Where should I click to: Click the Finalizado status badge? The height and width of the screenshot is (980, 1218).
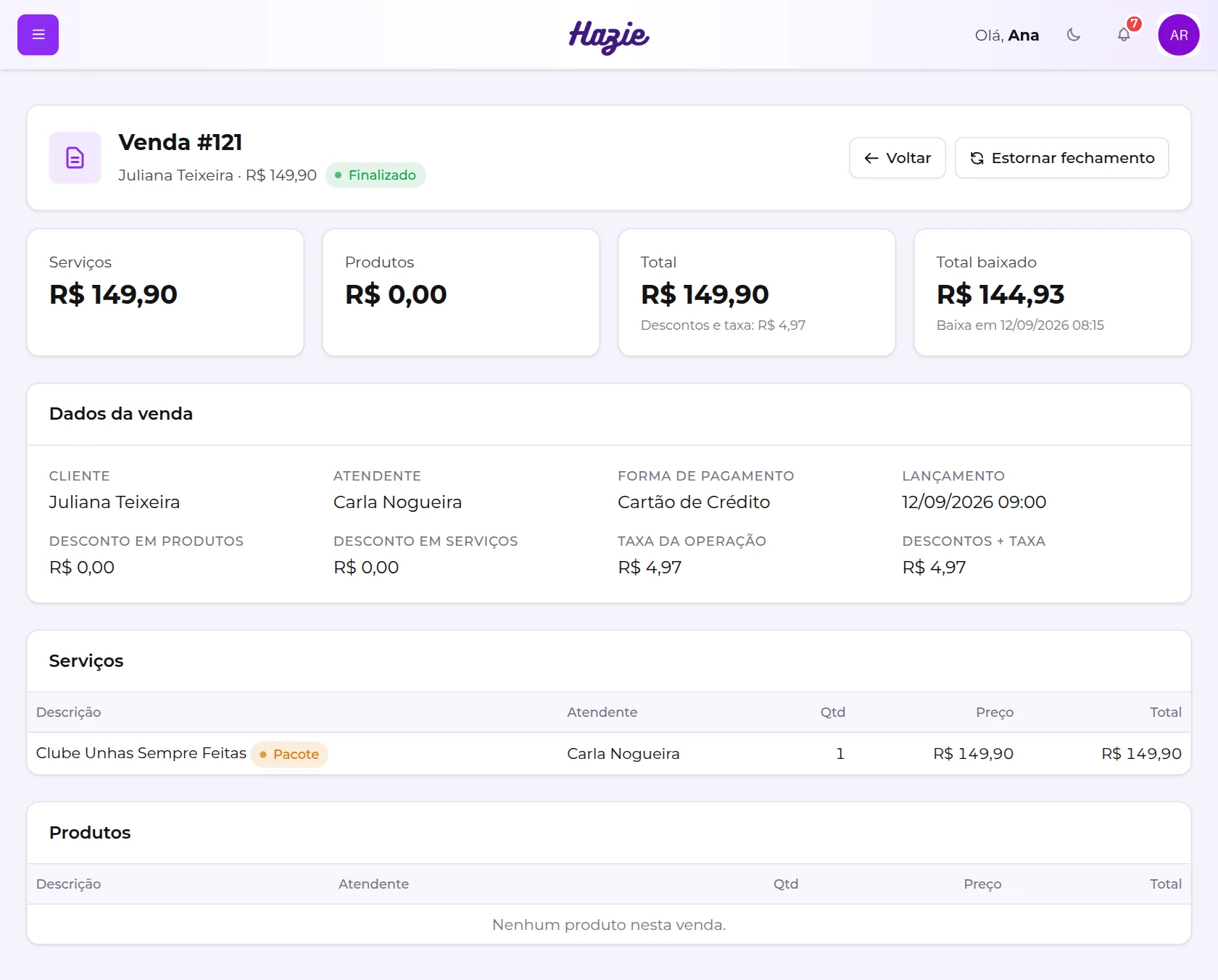(376, 175)
